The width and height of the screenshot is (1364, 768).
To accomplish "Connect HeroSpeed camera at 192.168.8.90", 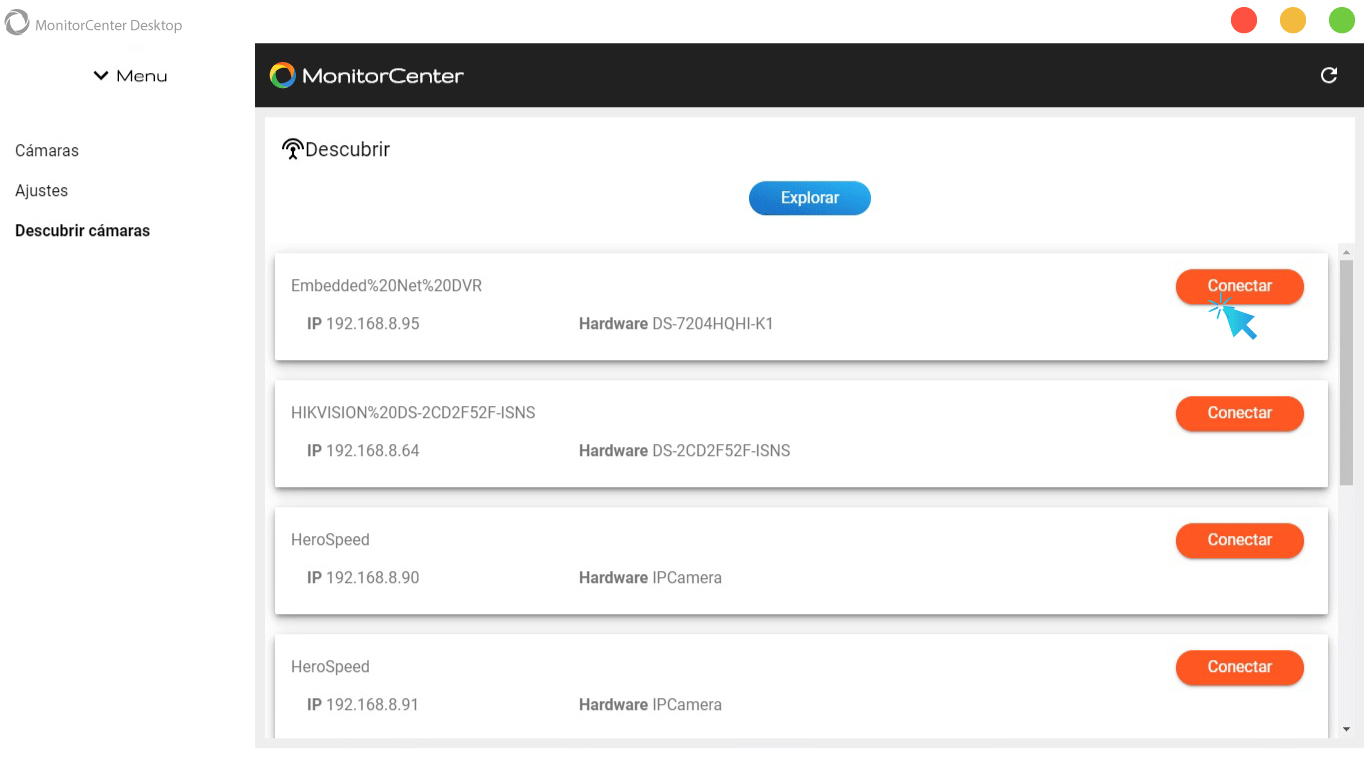I will (x=1240, y=540).
